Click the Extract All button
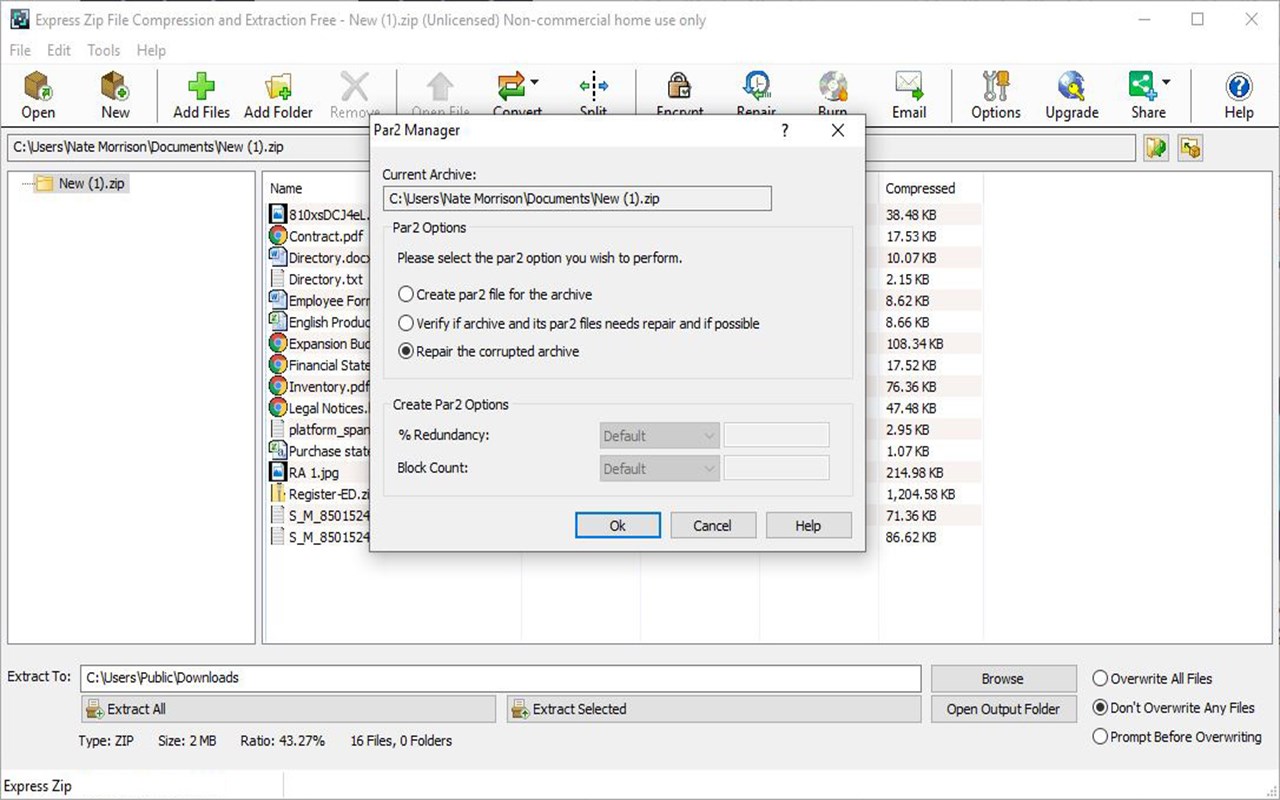Screen dimensions: 1280x800 click(x=288, y=708)
